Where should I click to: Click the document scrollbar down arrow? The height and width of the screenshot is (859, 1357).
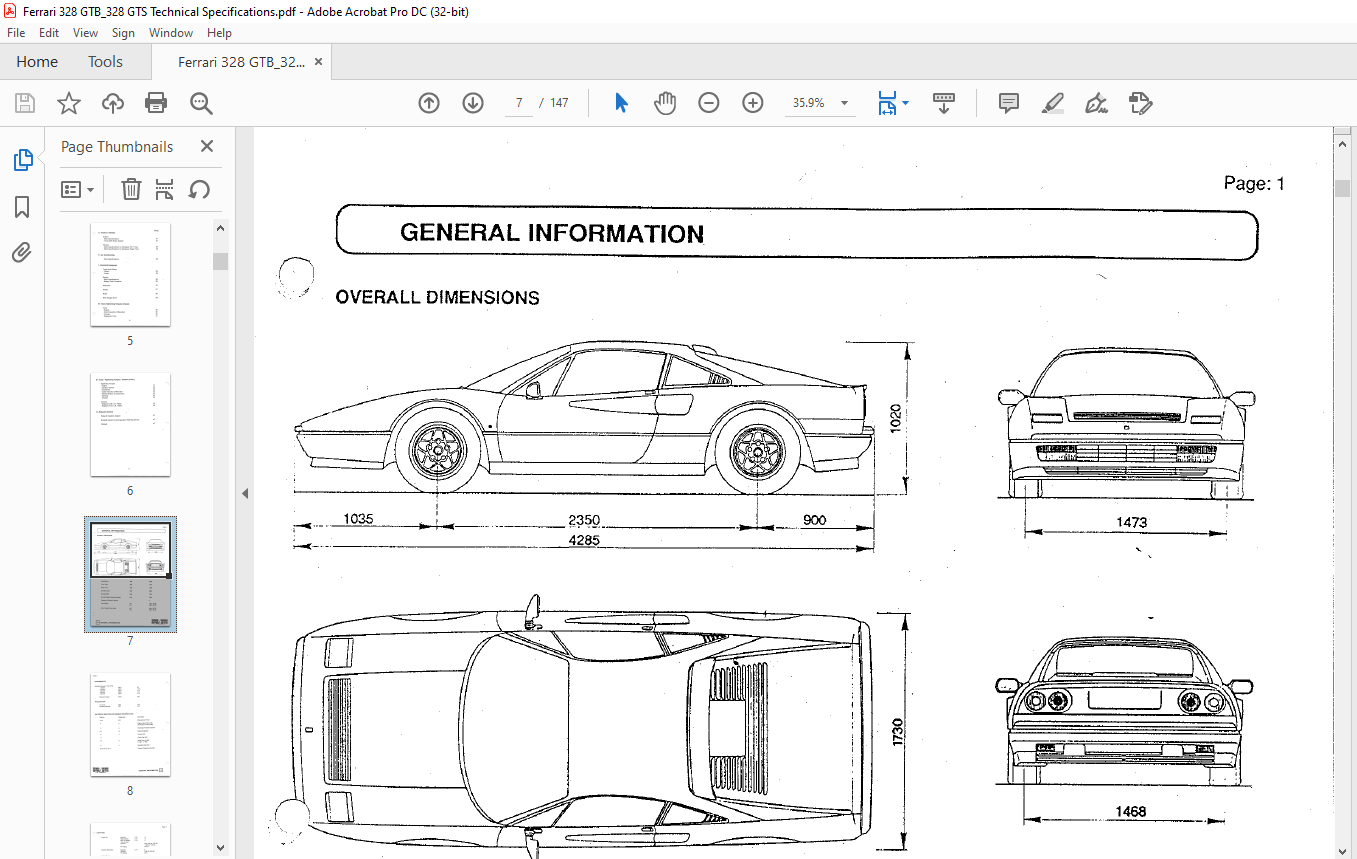1343,849
